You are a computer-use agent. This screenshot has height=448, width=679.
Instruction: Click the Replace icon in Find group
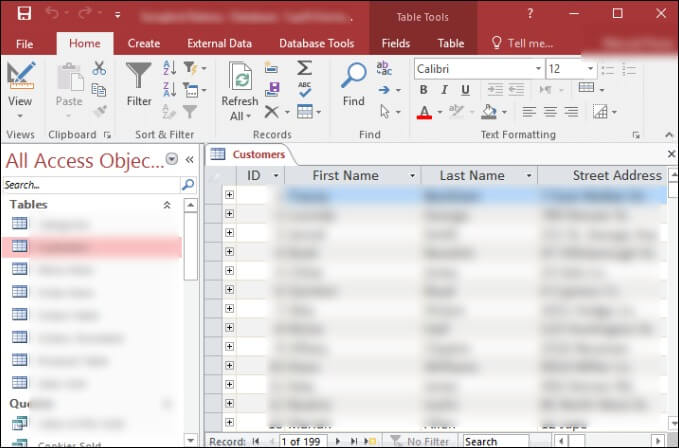coord(385,68)
